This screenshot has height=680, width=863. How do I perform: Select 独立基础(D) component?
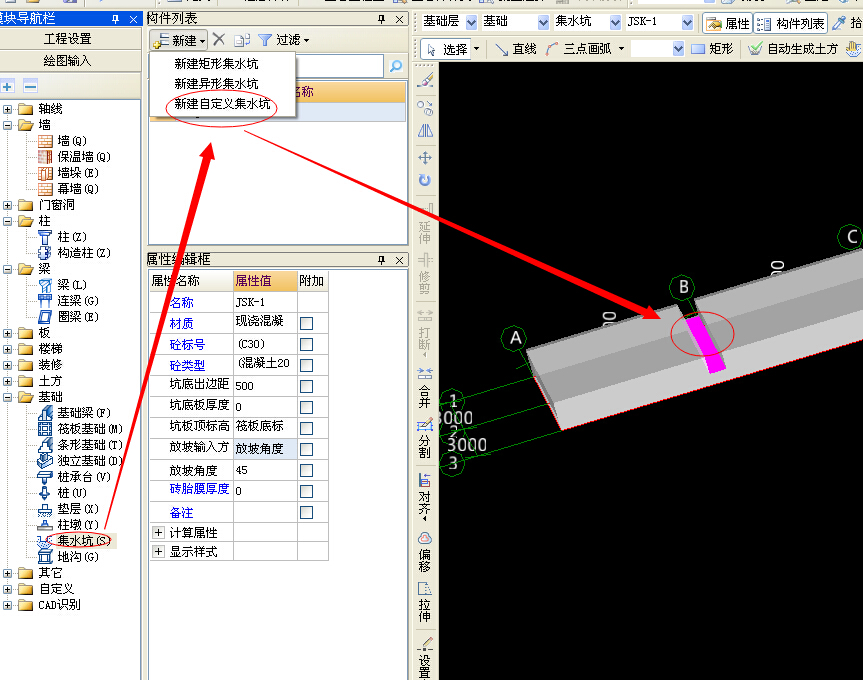(90, 460)
